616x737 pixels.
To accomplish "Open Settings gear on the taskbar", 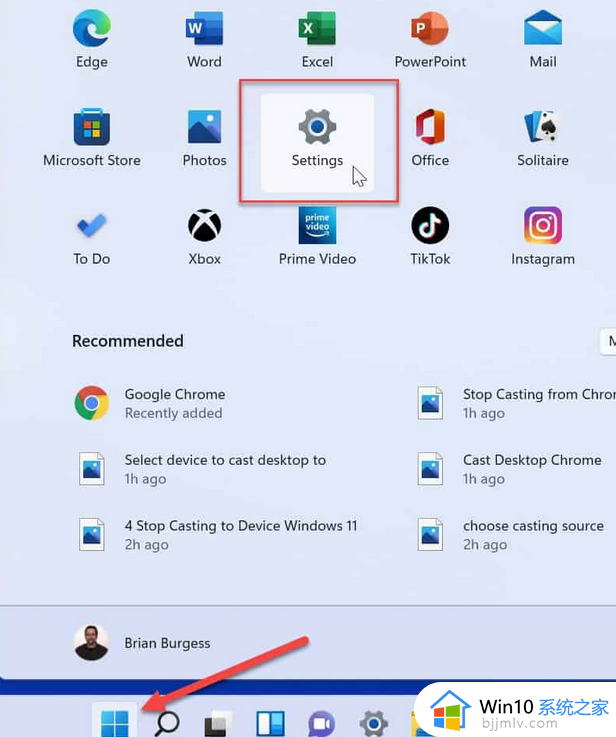I will click(x=374, y=724).
